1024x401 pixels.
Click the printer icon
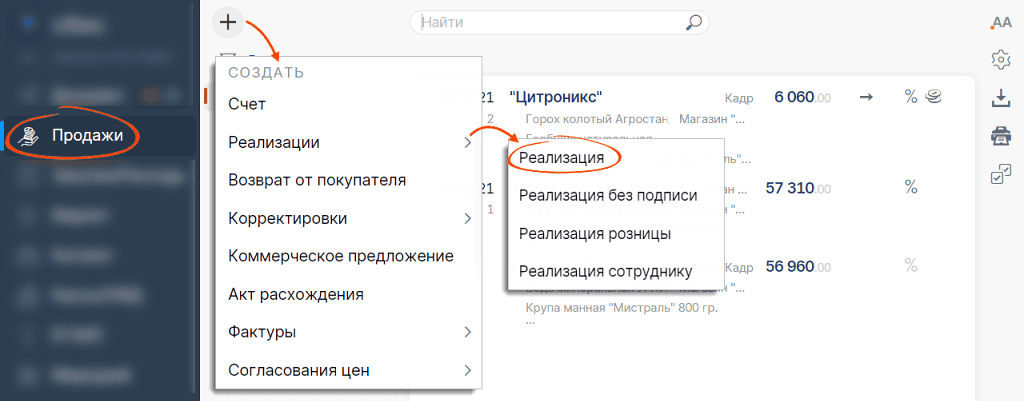coord(1000,136)
